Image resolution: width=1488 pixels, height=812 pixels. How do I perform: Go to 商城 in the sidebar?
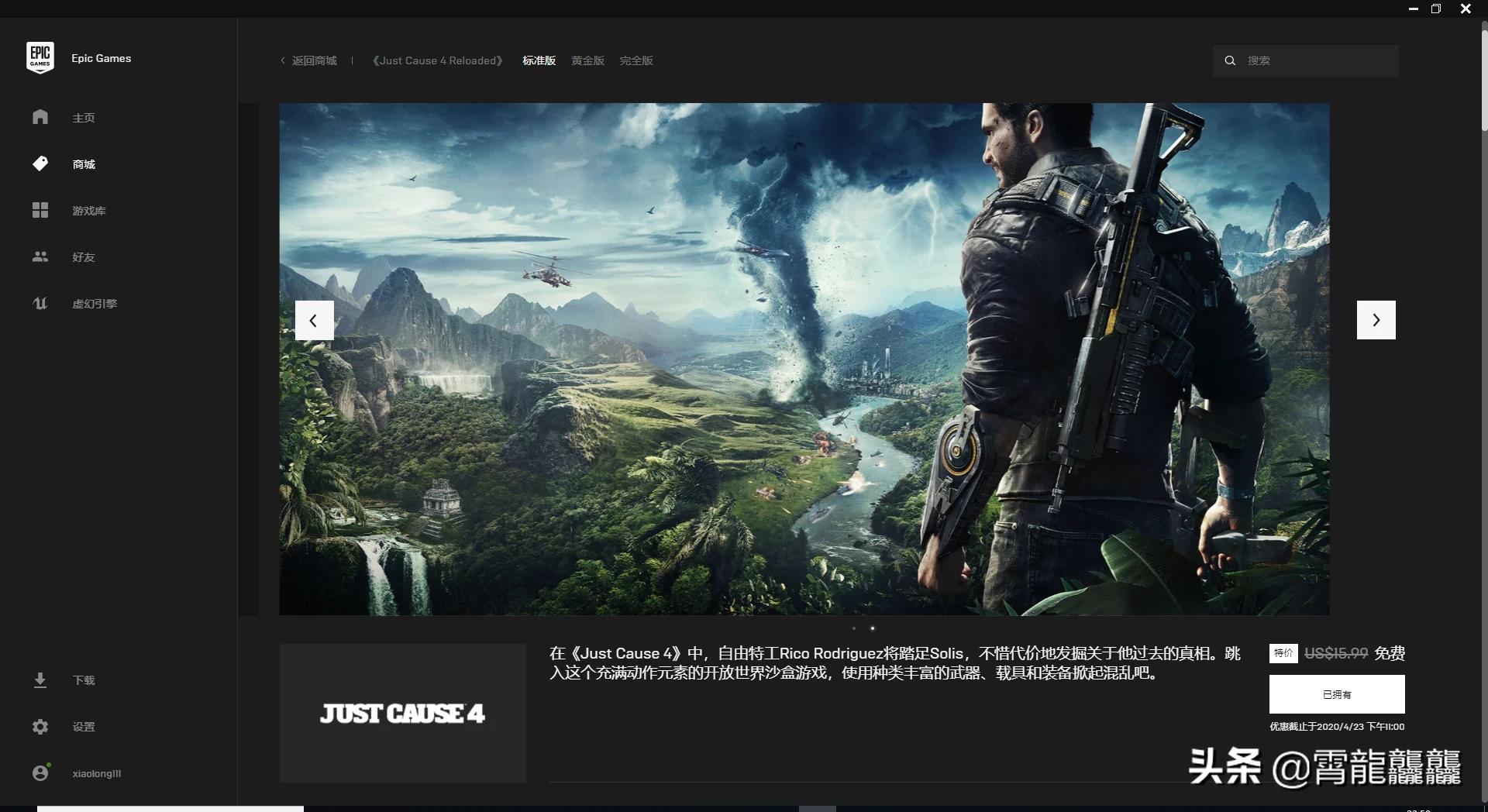point(84,164)
